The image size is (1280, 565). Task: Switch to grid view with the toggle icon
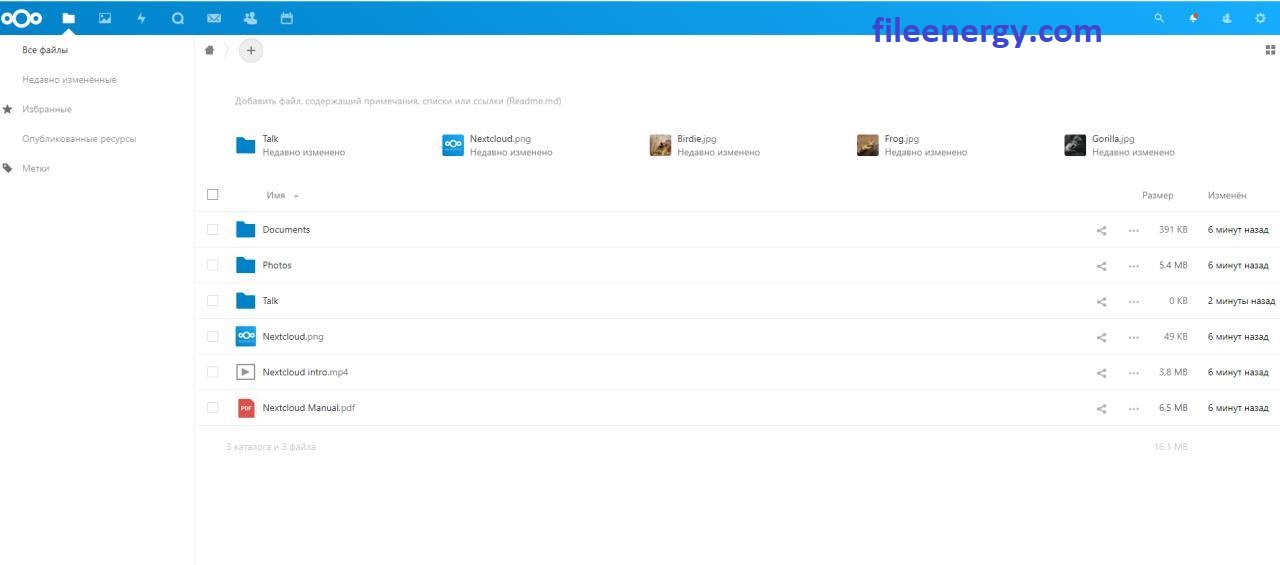coord(1270,50)
